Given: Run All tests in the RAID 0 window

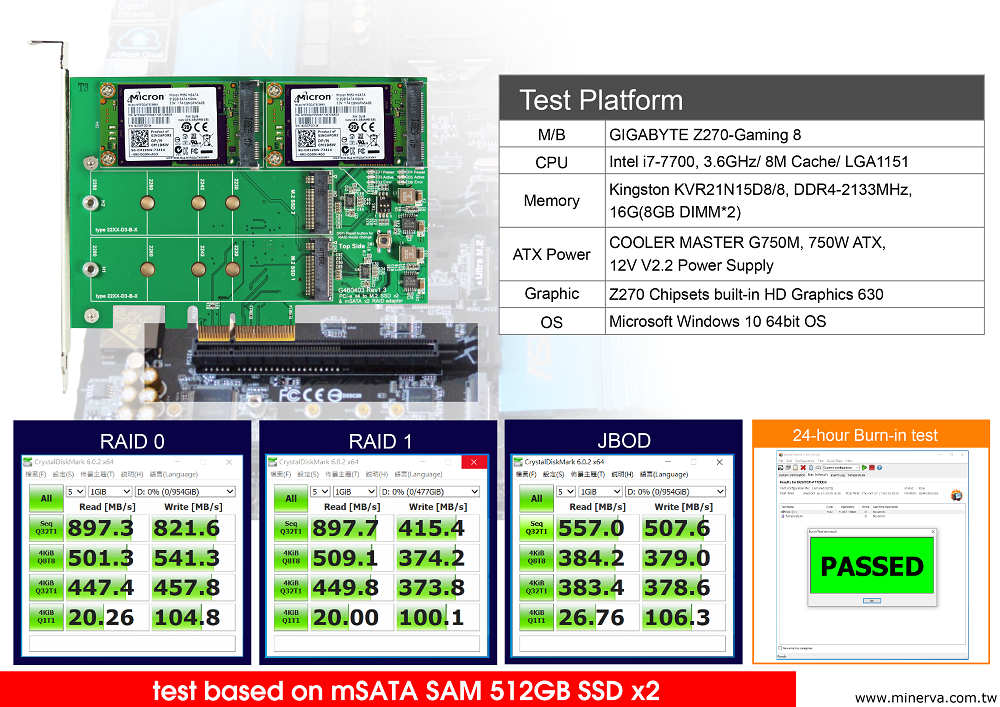Looking at the screenshot, I should 46,498.
